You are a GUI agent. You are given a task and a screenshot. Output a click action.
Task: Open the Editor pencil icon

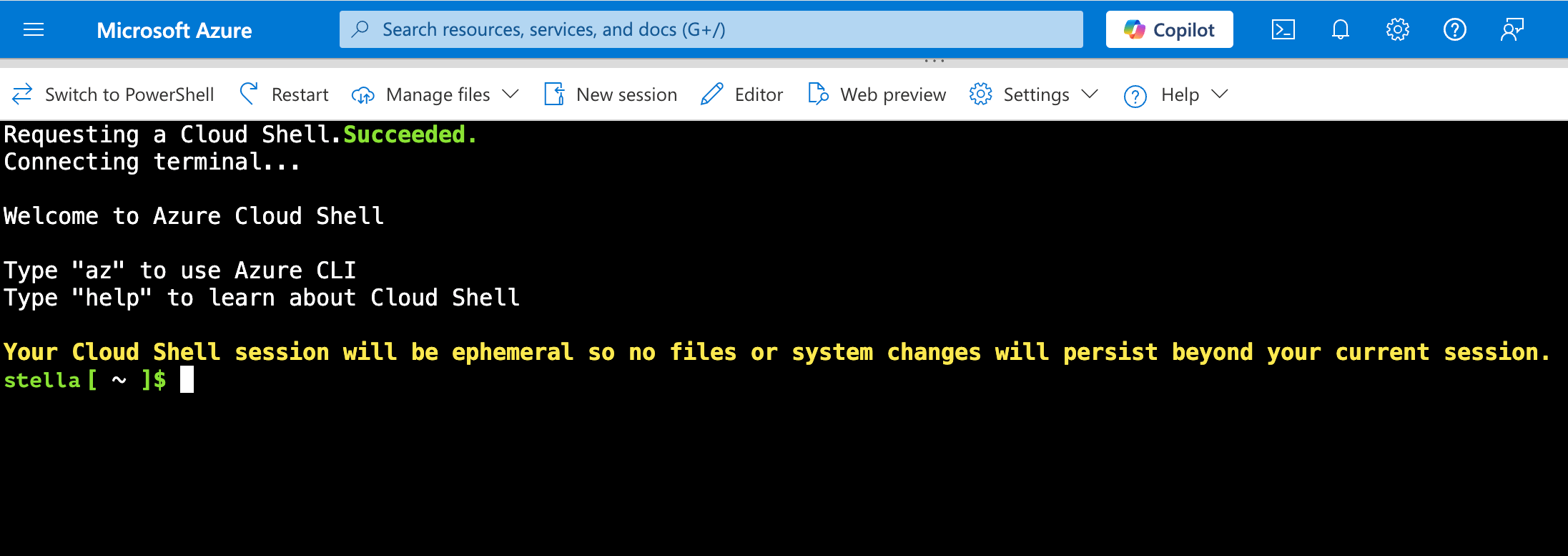(x=711, y=94)
